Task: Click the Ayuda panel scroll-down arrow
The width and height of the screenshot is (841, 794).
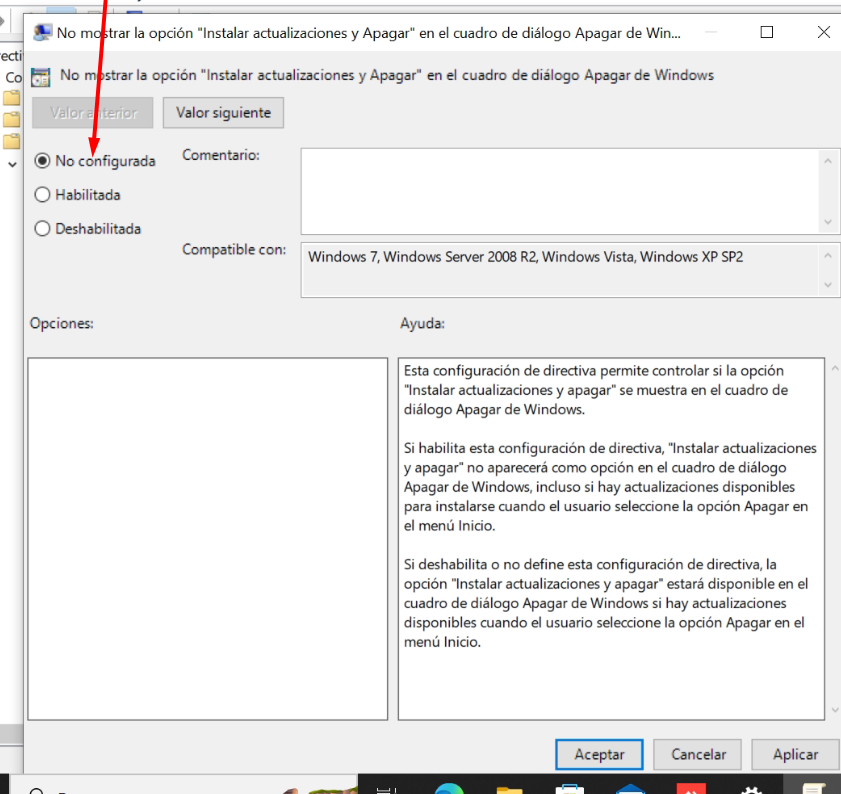Action: [833, 710]
